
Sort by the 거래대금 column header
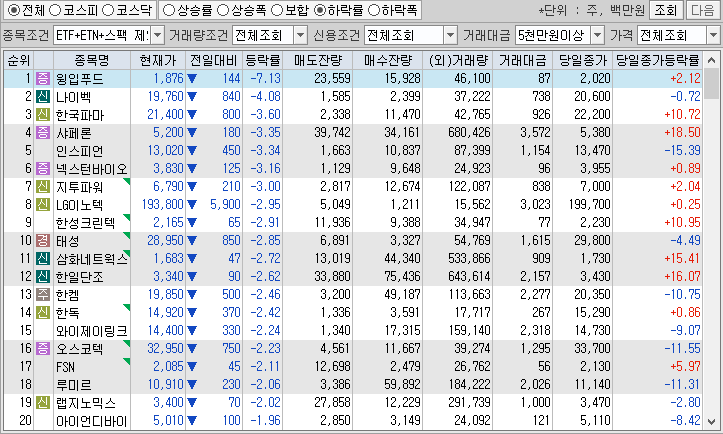pos(522,60)
